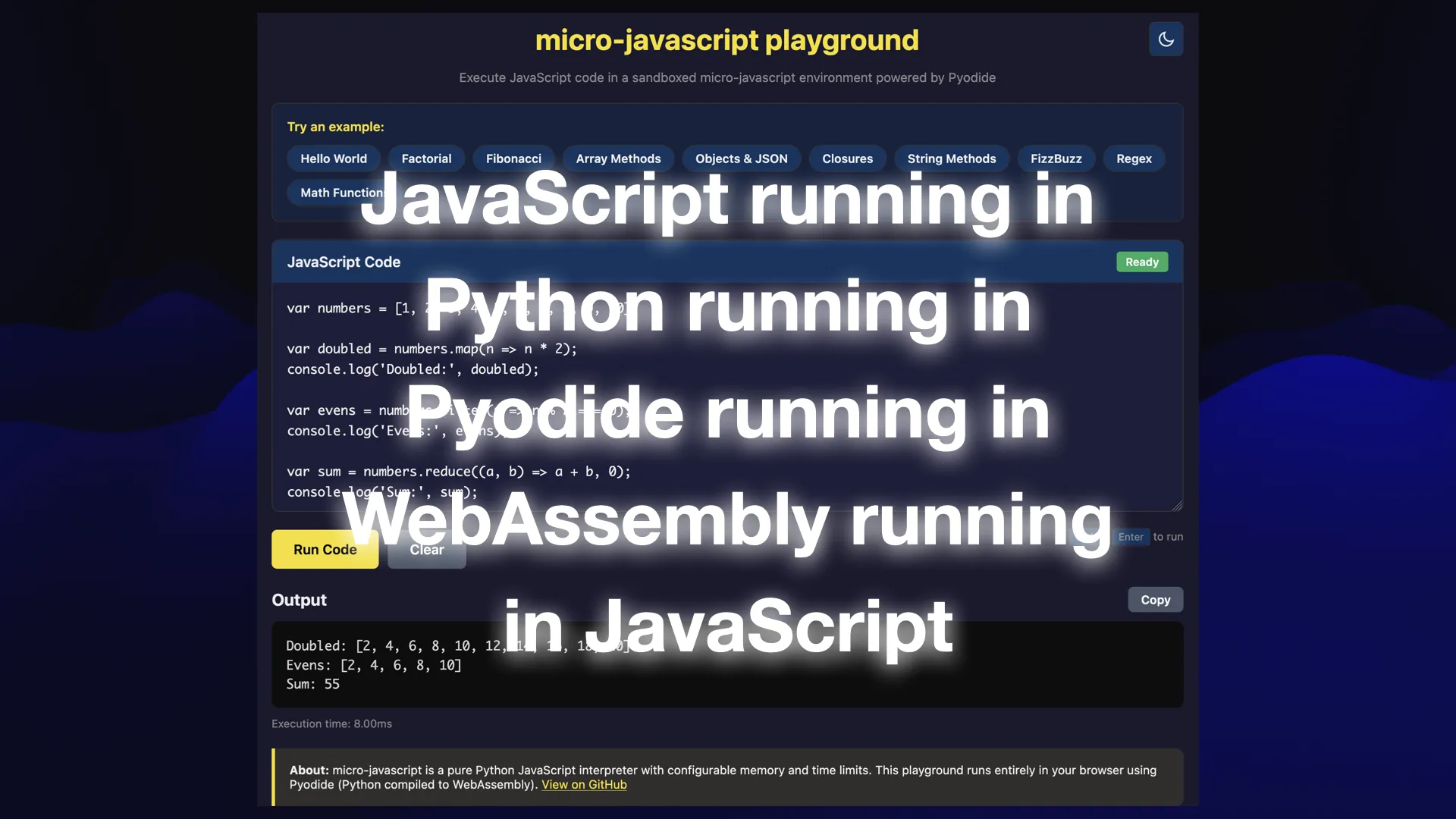
Task: Click the 'micro-javascript playground' title
Action: [727, 39]
